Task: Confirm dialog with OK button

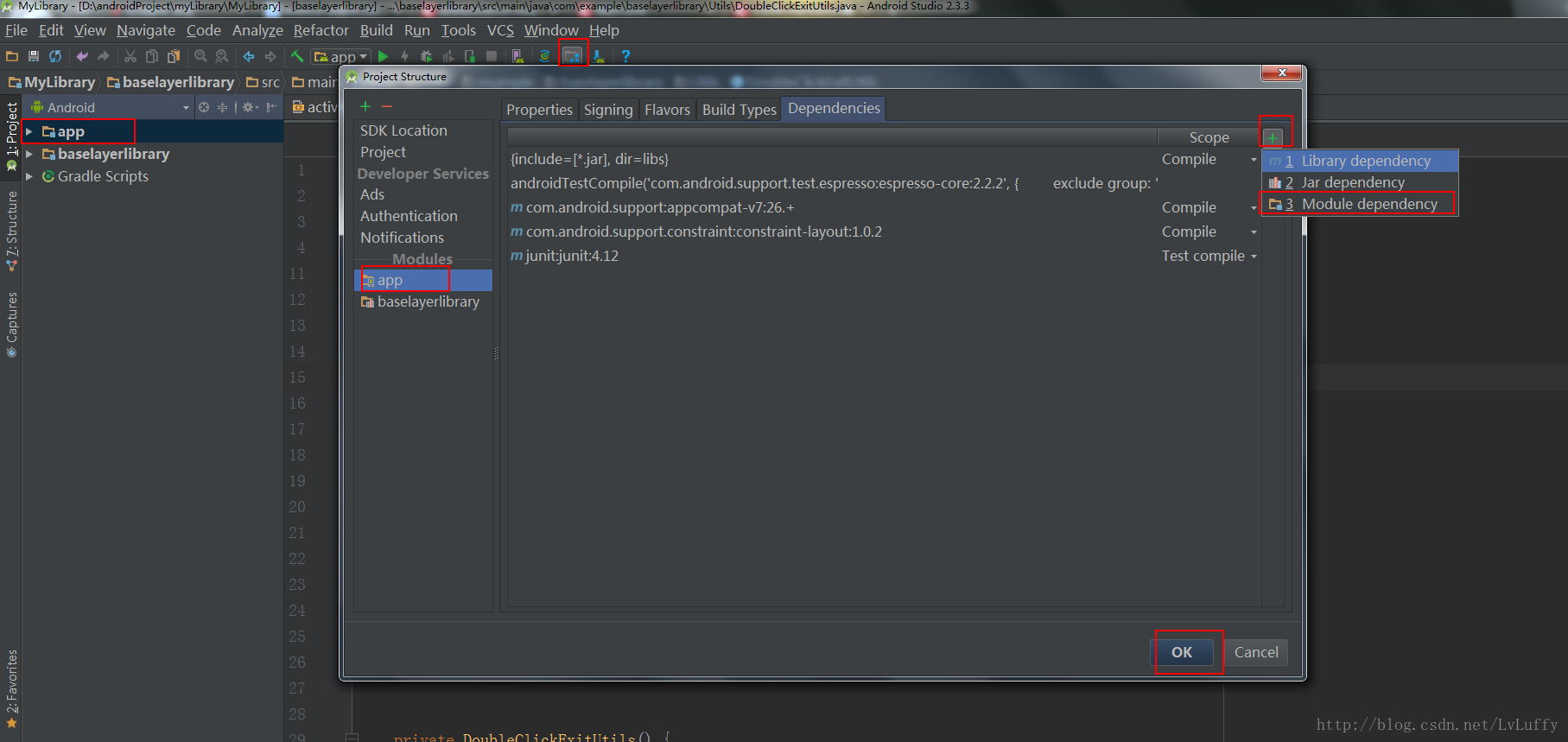Action: (x=1182, y=652)
